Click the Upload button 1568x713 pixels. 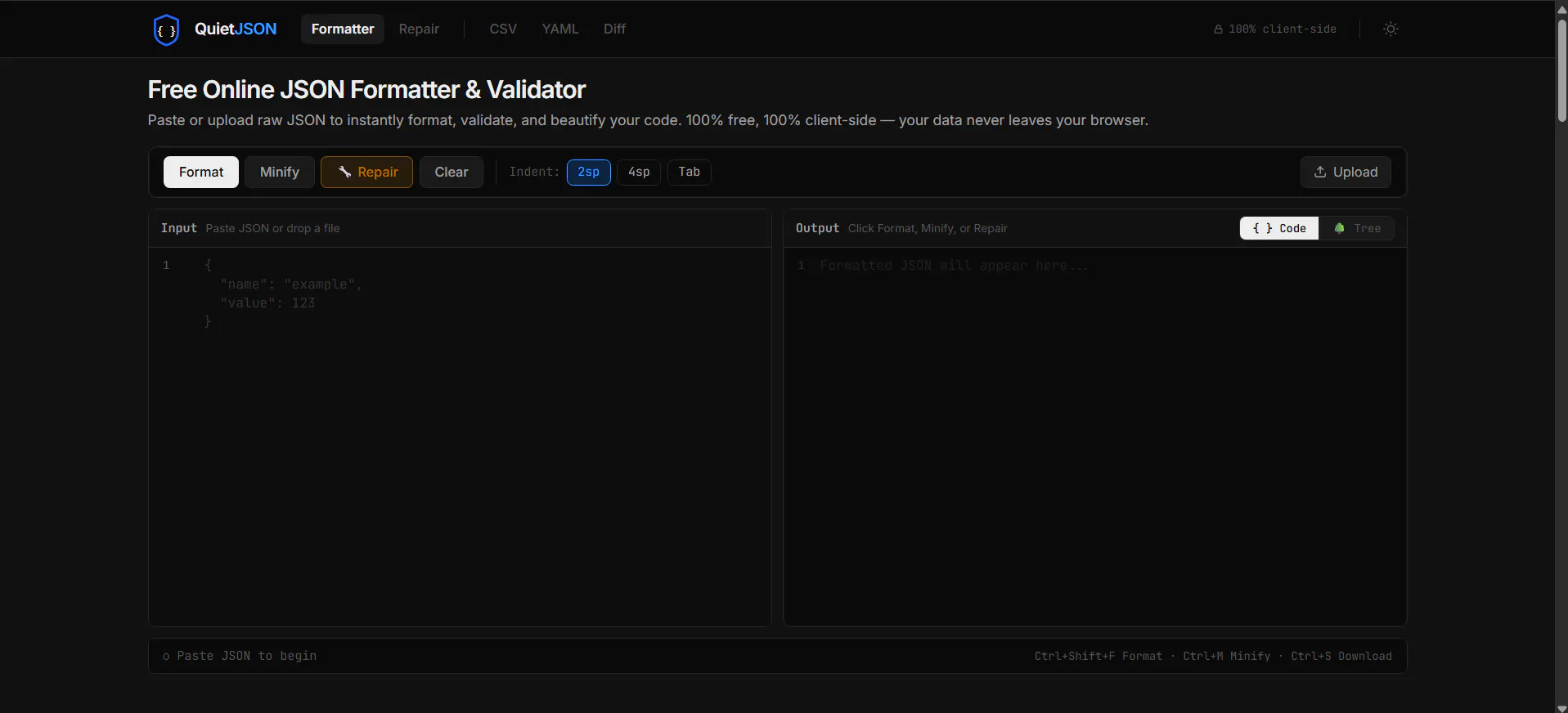(x=1346, y=172)
